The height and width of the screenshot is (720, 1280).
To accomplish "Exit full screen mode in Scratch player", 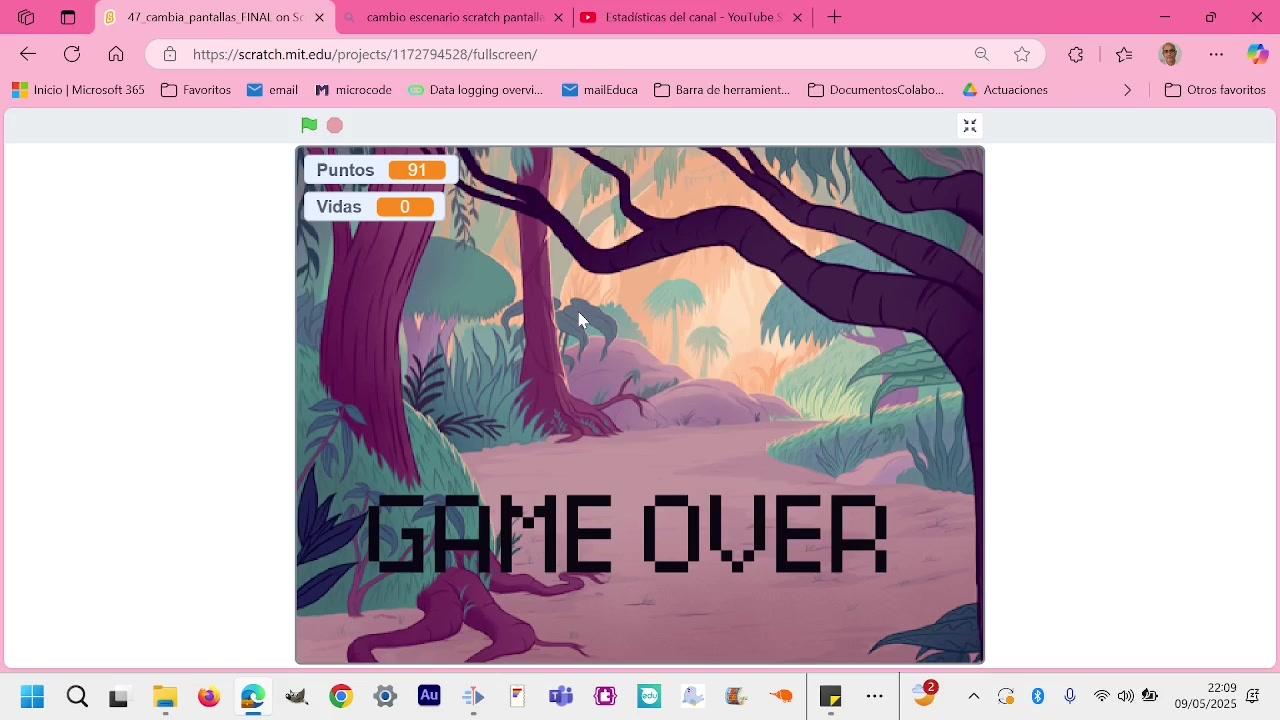I will [969, 125].
